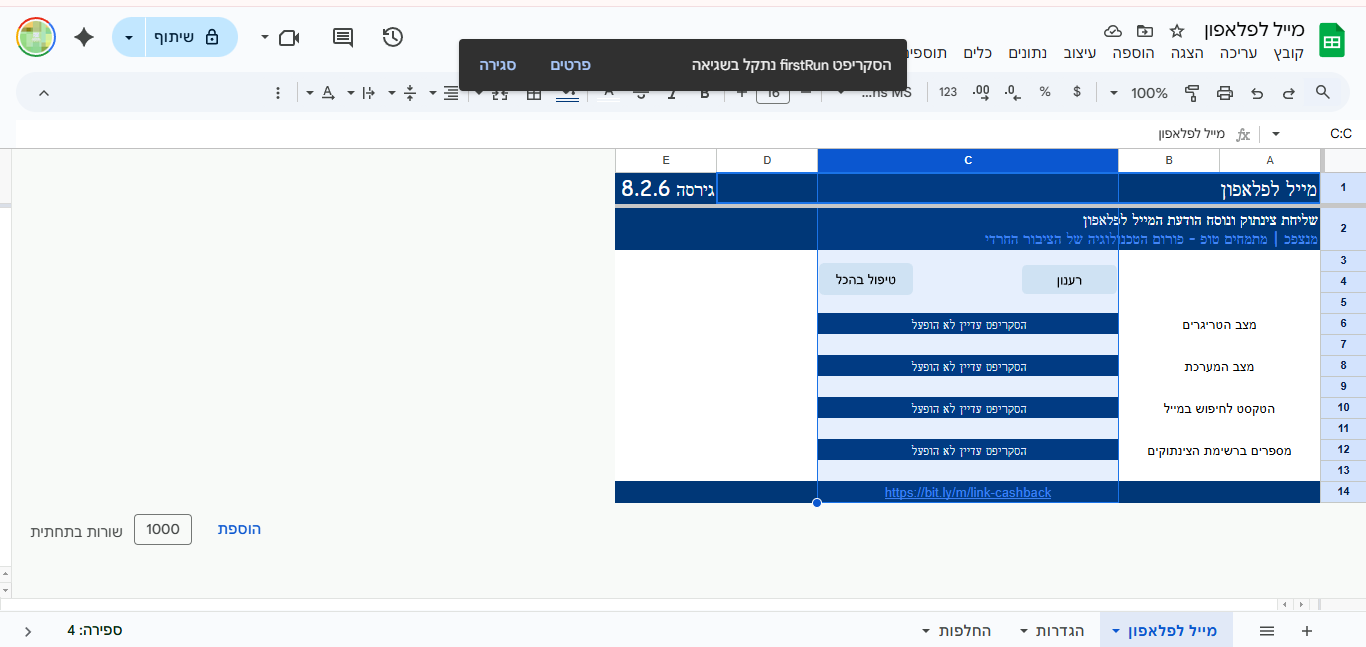The width and height of the screenshot is (1366, 647).
Task: Open the zoom 100% dropdown
Action: click(x=1139, y=93)
